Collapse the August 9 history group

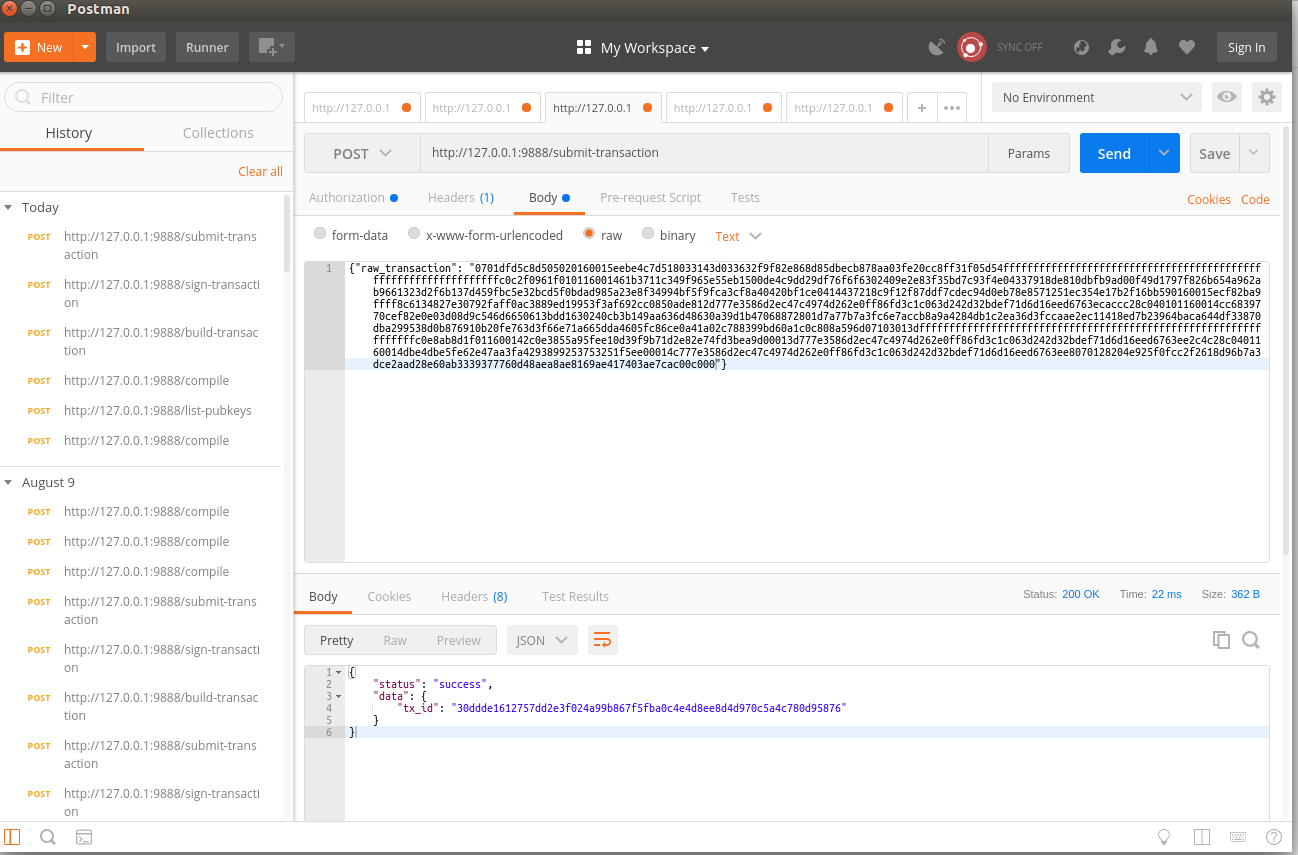pos(9,482)
